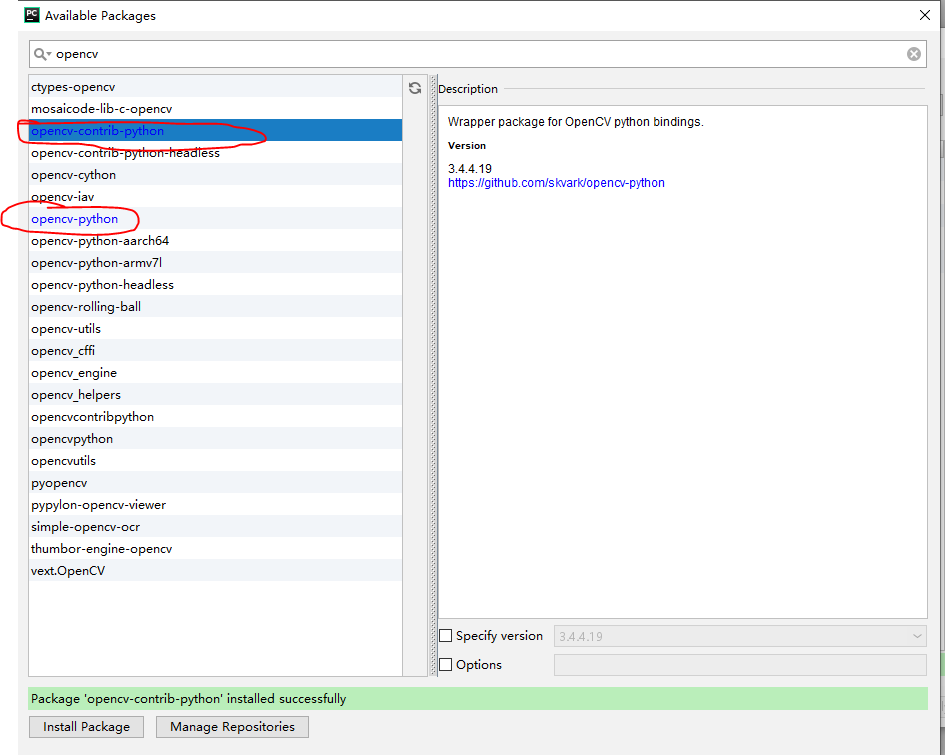Image resolution: width=945 pixels, height=755 pixels.
Task: Enable the Specify version checkbox
Action: (x=445, y=636)
